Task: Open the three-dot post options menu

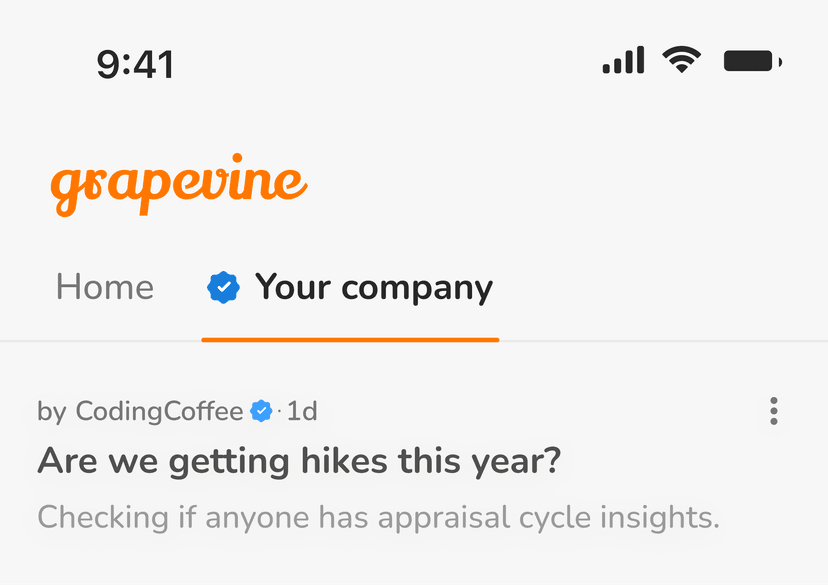Action: pos(773,411)
